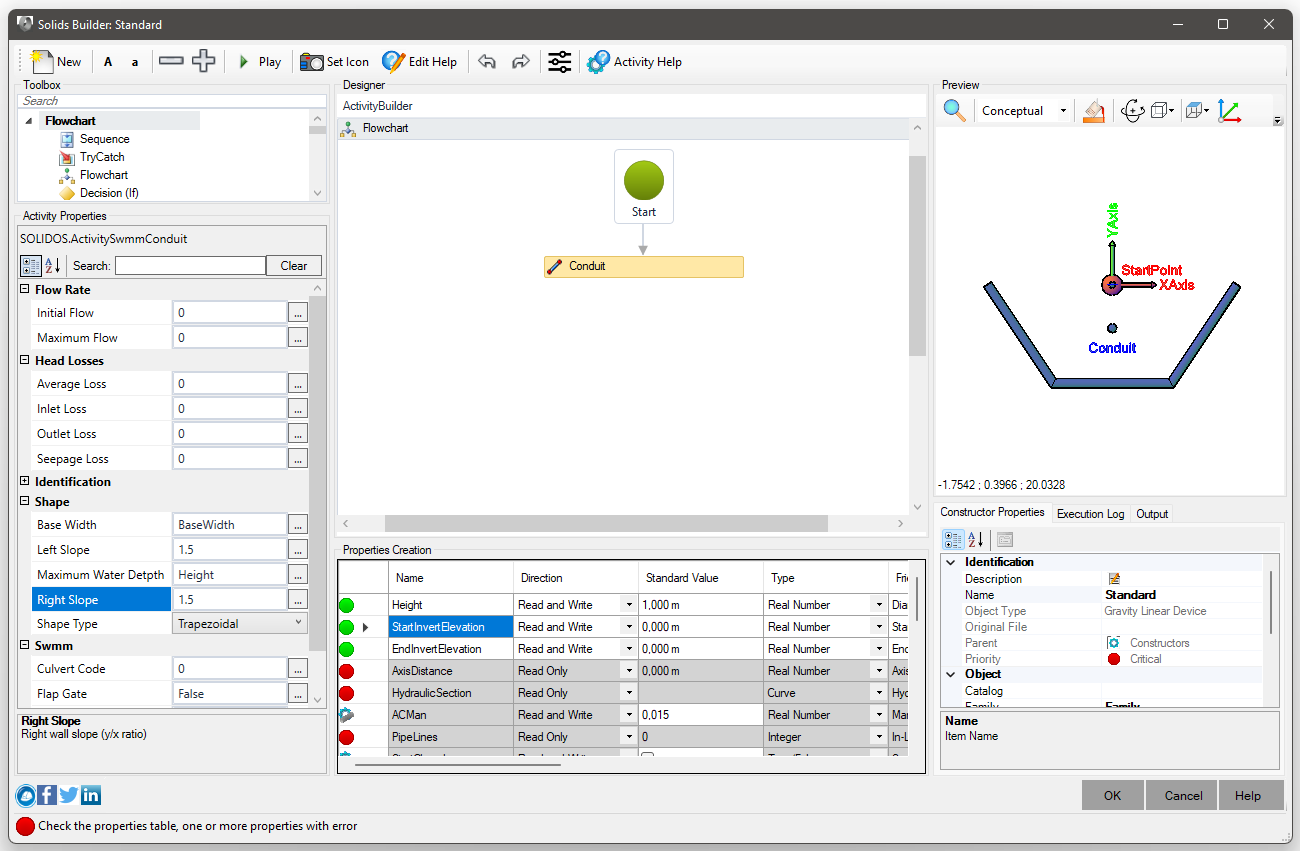Open the property pages icon in Constructor Properties
Viewport: 1300px width, 851px height.
(x=1005, y=540)
